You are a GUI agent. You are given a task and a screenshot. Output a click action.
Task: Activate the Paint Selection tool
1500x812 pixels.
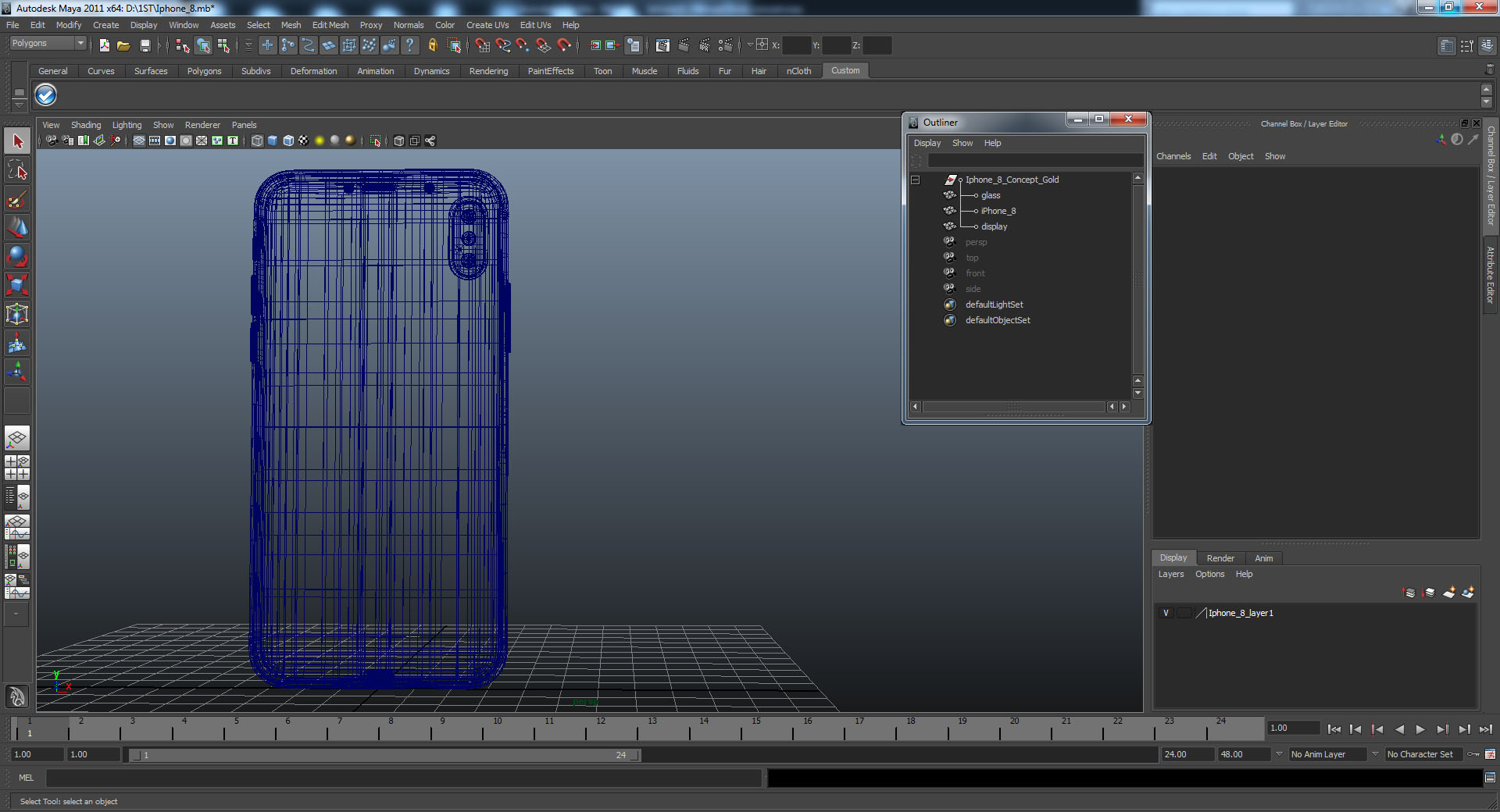point(17,199)
